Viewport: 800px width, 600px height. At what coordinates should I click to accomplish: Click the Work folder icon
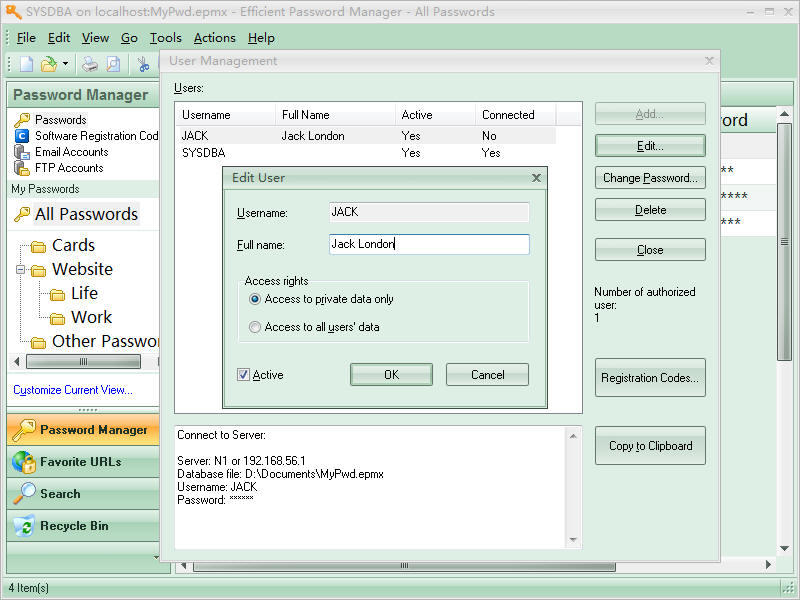pos(57,318)
